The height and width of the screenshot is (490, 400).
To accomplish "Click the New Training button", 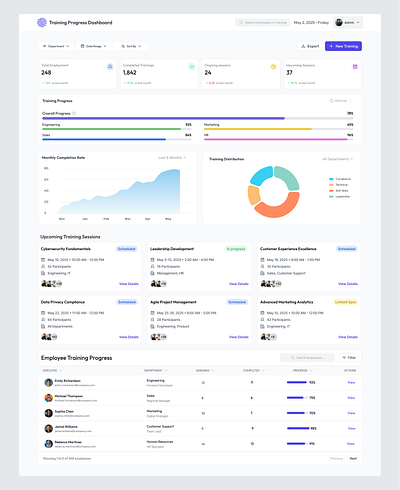I will [x=343, y=46].
